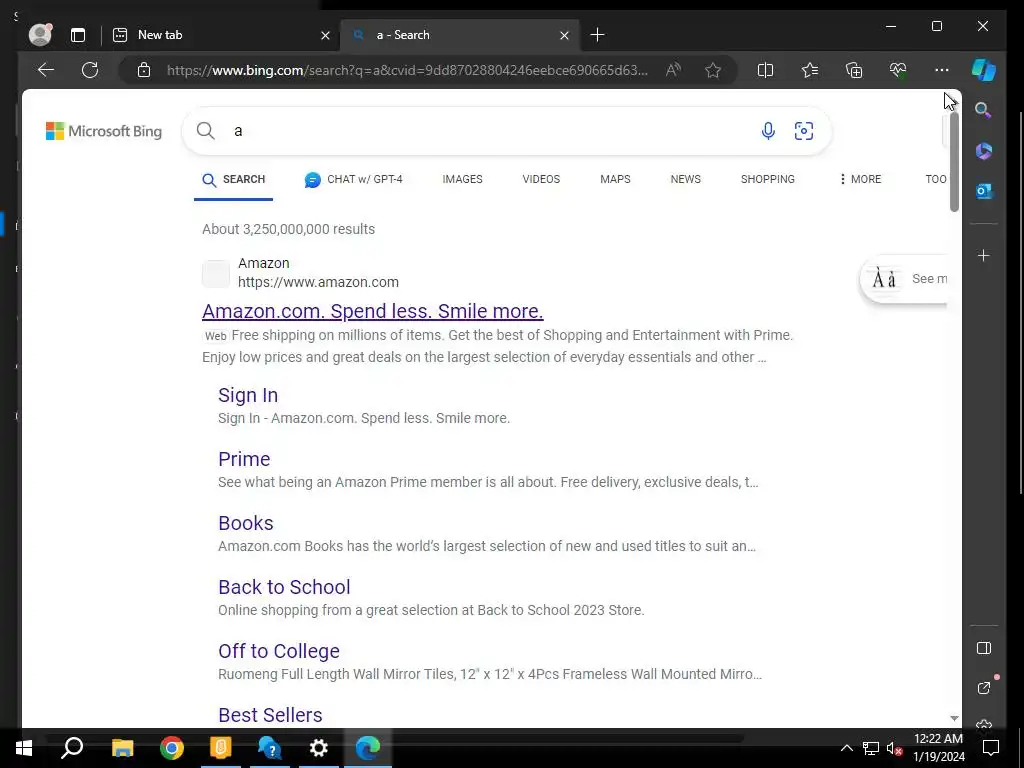Switch to VIDEOS results
Viewport: 1024px width, 768px height.
pos(541,180)
